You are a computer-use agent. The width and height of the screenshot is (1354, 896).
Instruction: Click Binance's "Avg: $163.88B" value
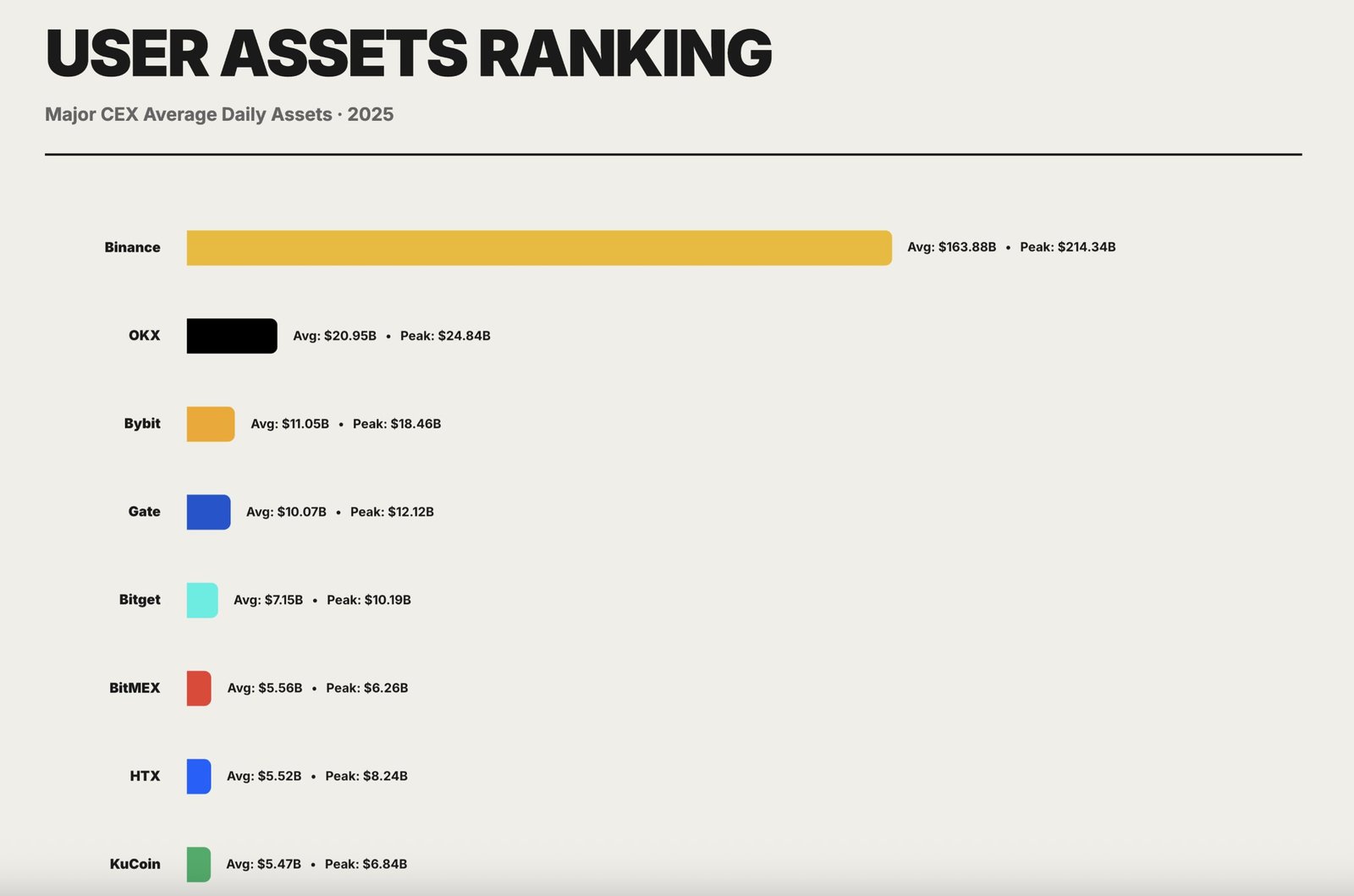[951, 247]
